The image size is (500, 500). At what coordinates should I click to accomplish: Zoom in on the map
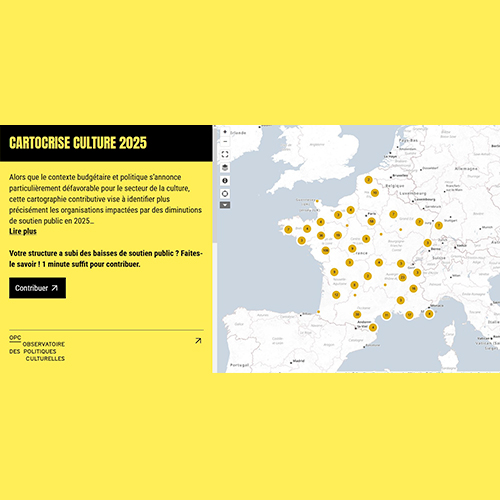[x=225, y=132]
